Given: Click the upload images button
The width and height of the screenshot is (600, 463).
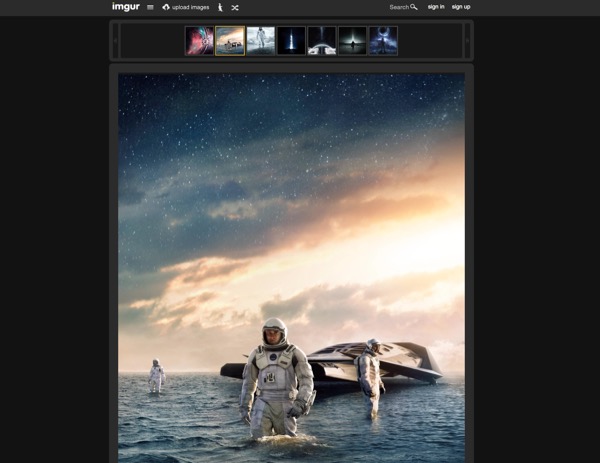Looking at the screenshot, I should pos(186,7).
